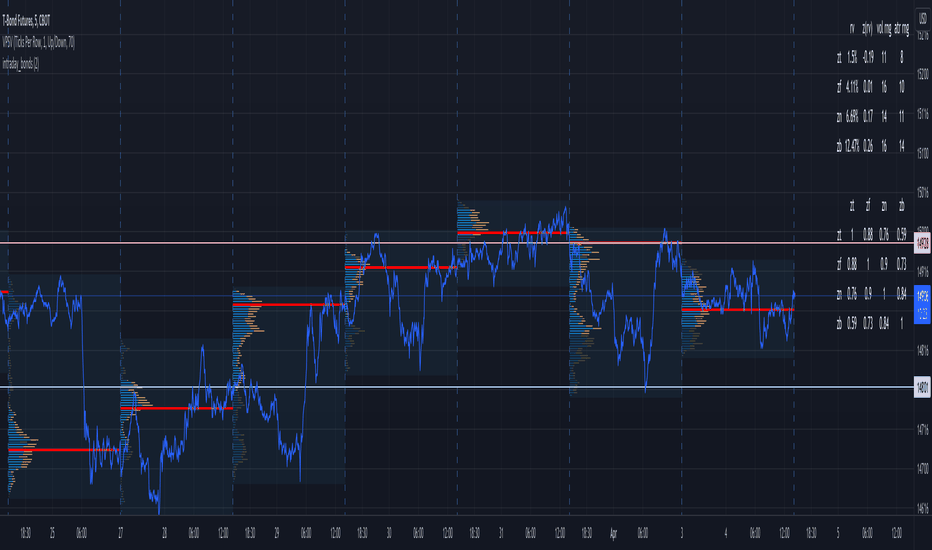Click the 0.26 z(rv) value for zb
This screenshot has height=550, width=932.
(x=868, y=146)
